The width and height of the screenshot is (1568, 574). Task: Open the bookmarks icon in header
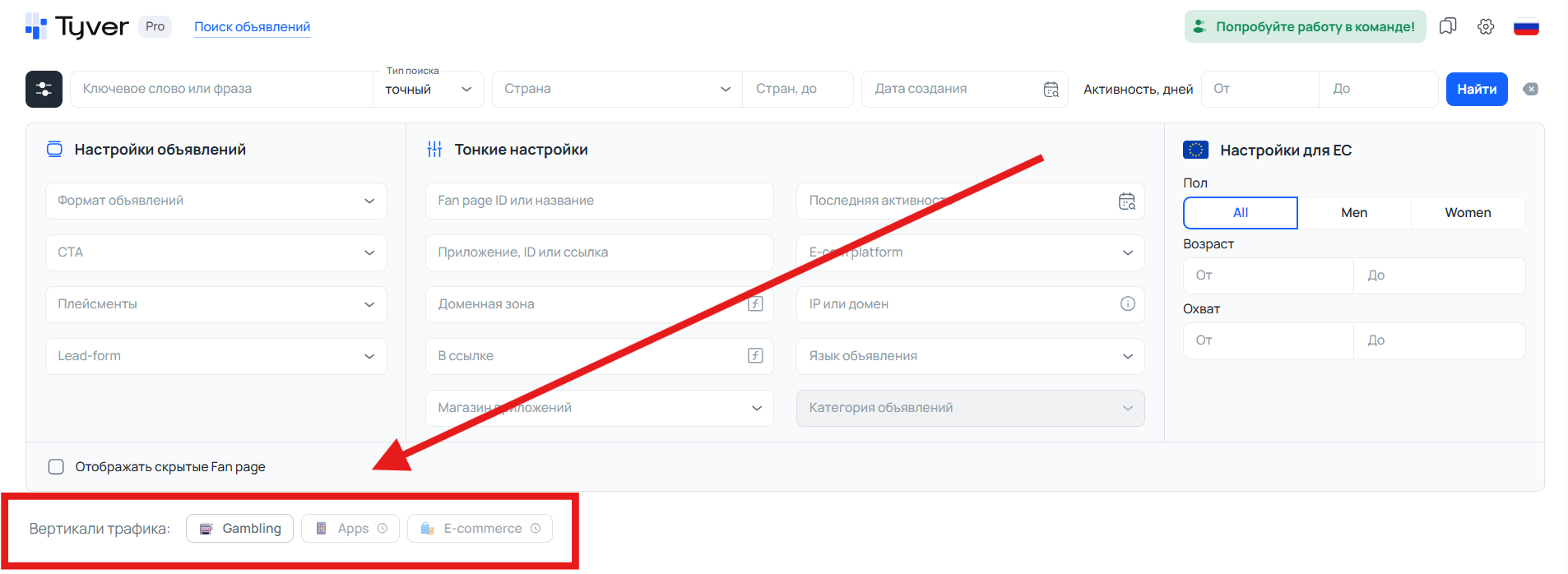1448,26
